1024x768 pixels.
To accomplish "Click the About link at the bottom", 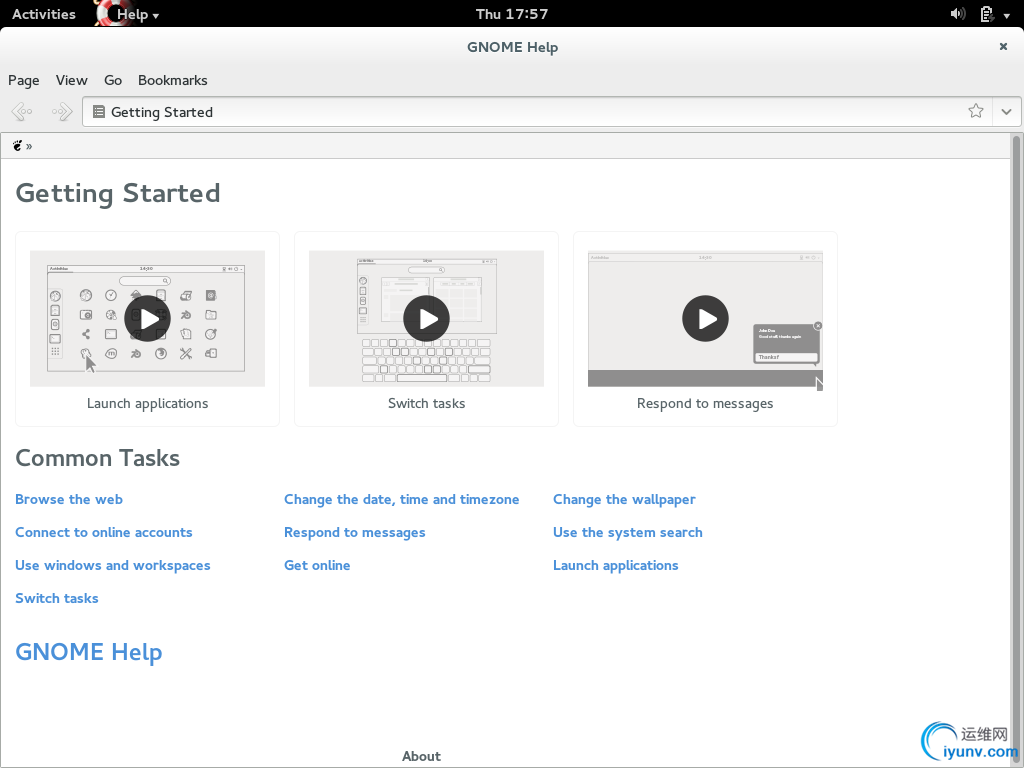I will (421, 756).
